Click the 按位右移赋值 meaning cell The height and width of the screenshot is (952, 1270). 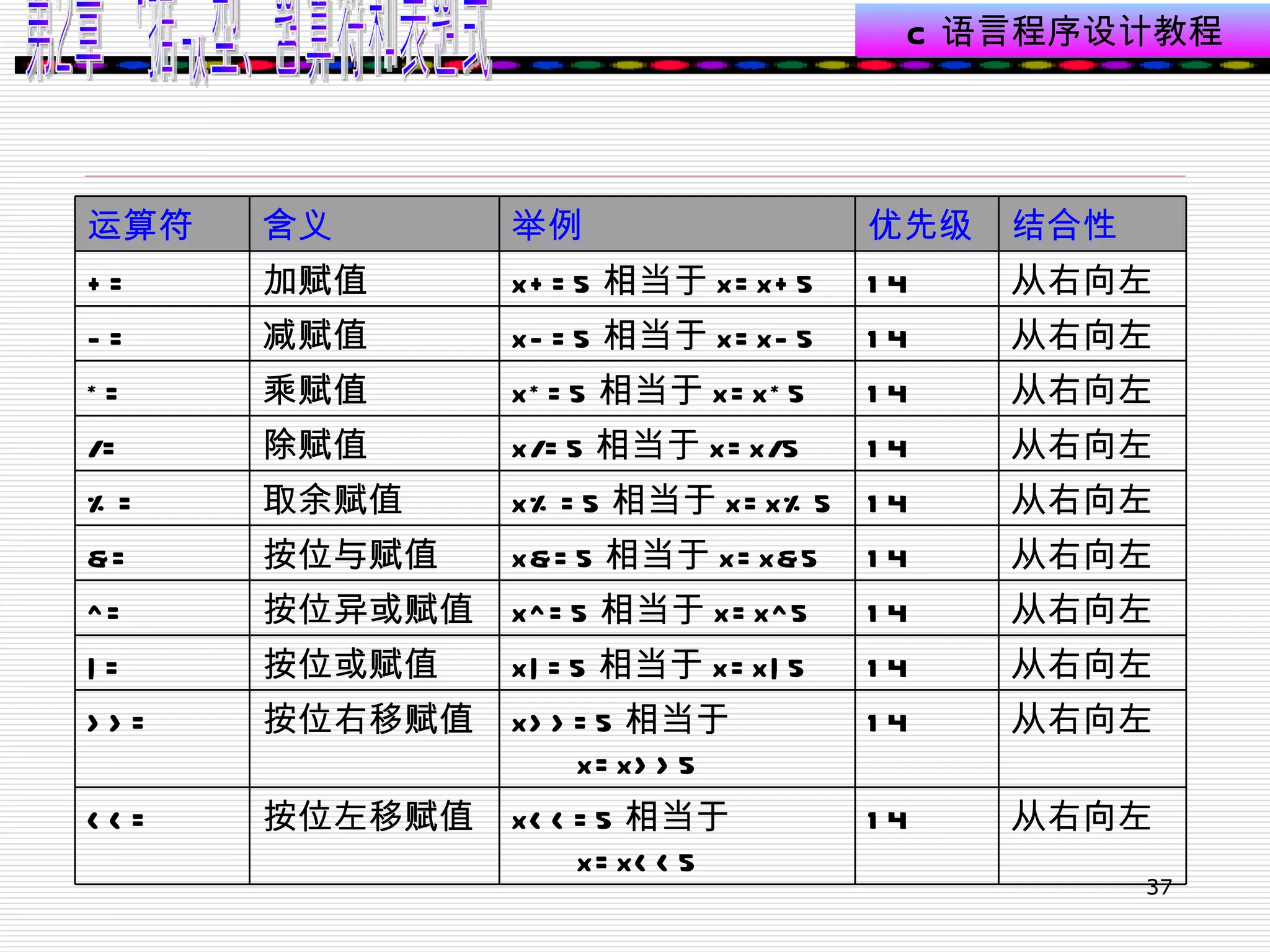[x=375, y=739]
